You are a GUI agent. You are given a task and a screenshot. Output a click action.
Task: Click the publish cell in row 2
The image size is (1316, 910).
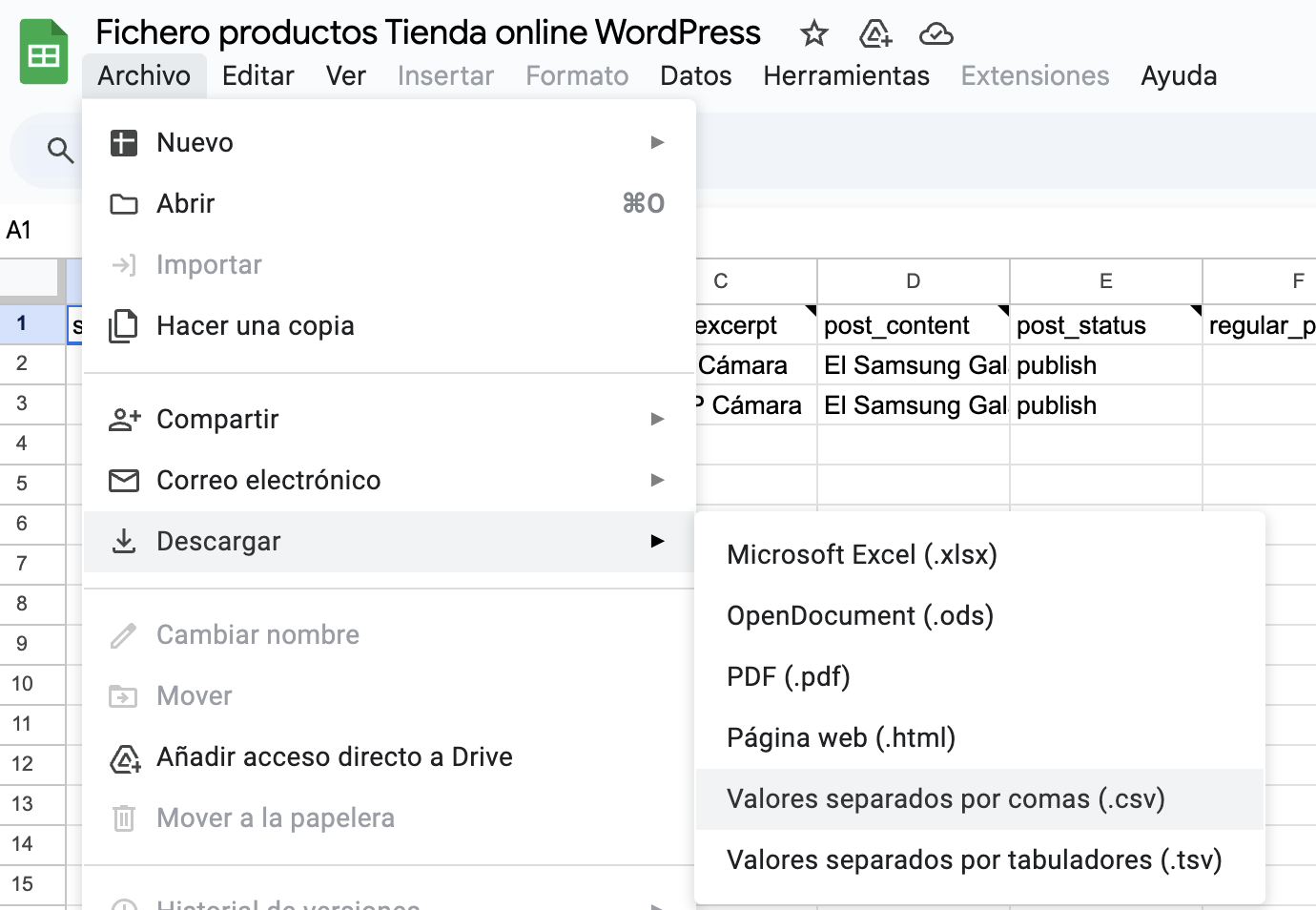(x=1106, y=365)
